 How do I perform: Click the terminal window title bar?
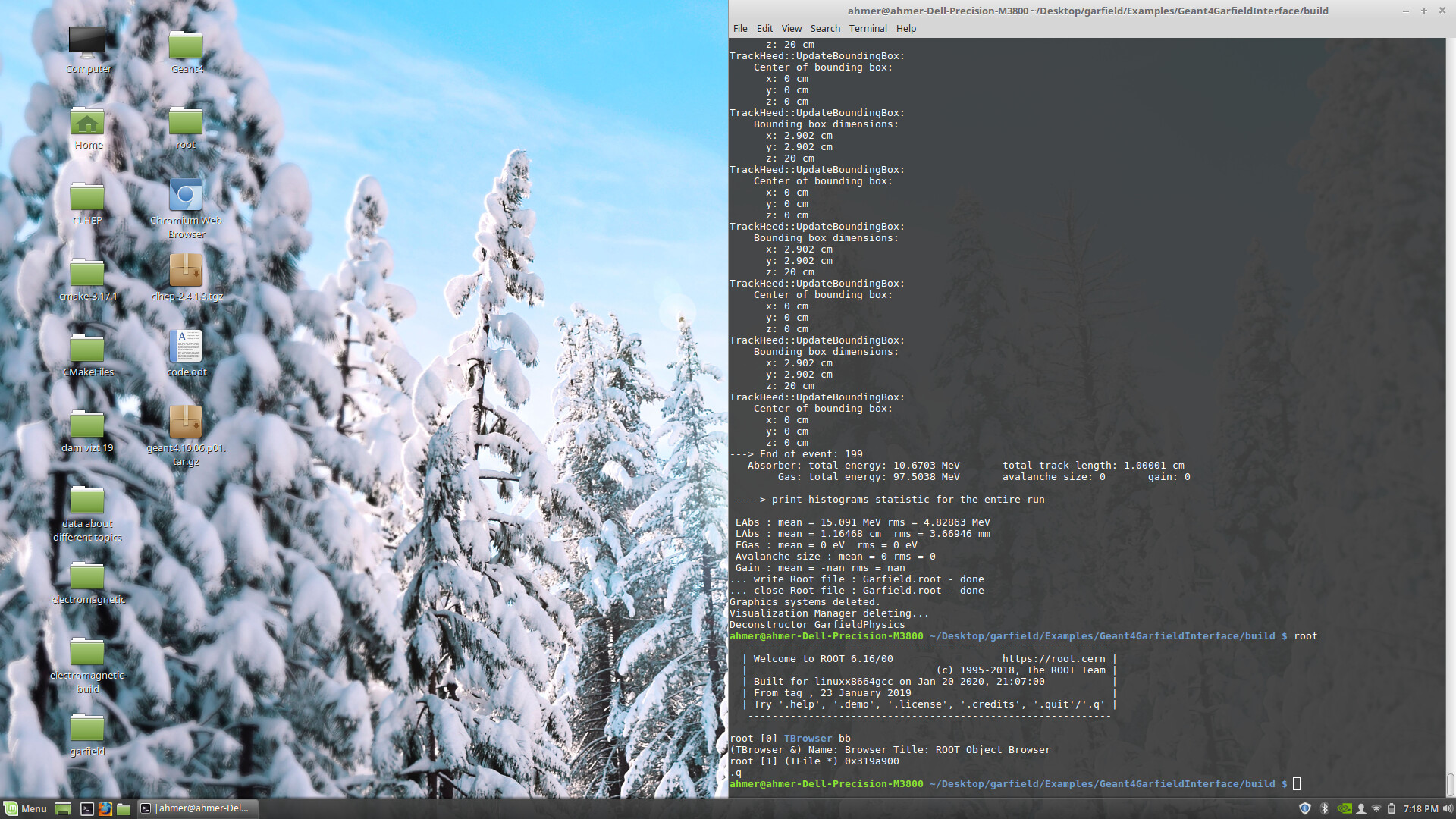click(1087, 11)
